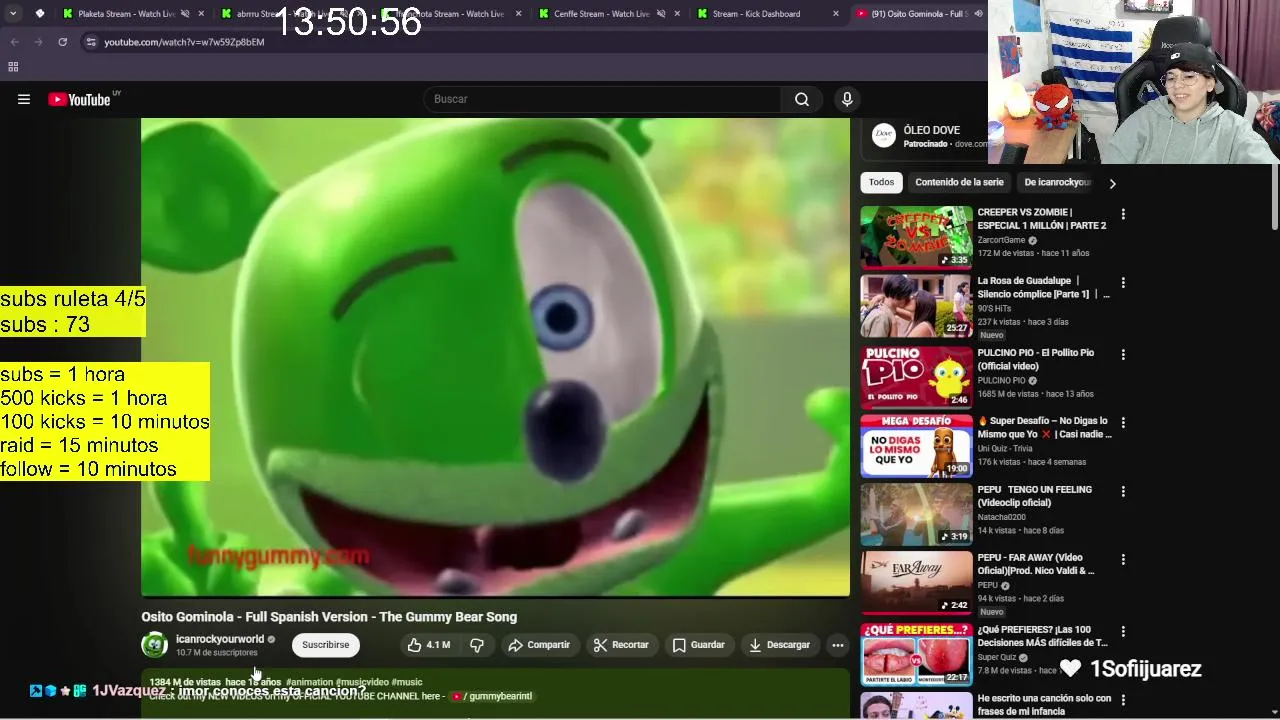Click the #animation hashtag
1280x720 pixels.
tap(309, 682)
